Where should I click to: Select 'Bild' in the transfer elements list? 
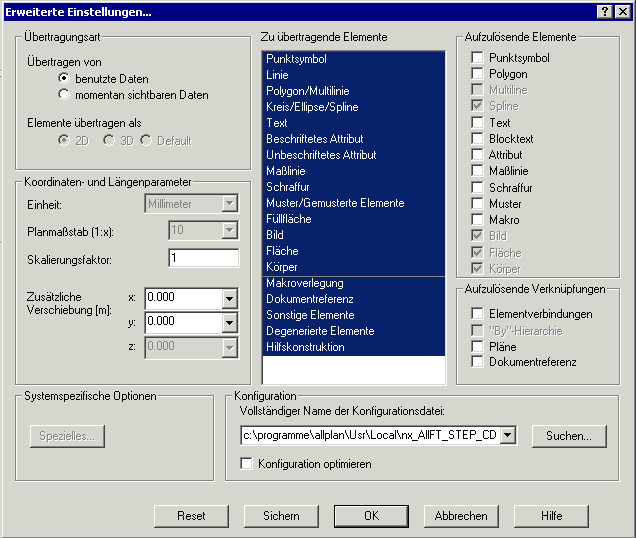click(354, 235)
